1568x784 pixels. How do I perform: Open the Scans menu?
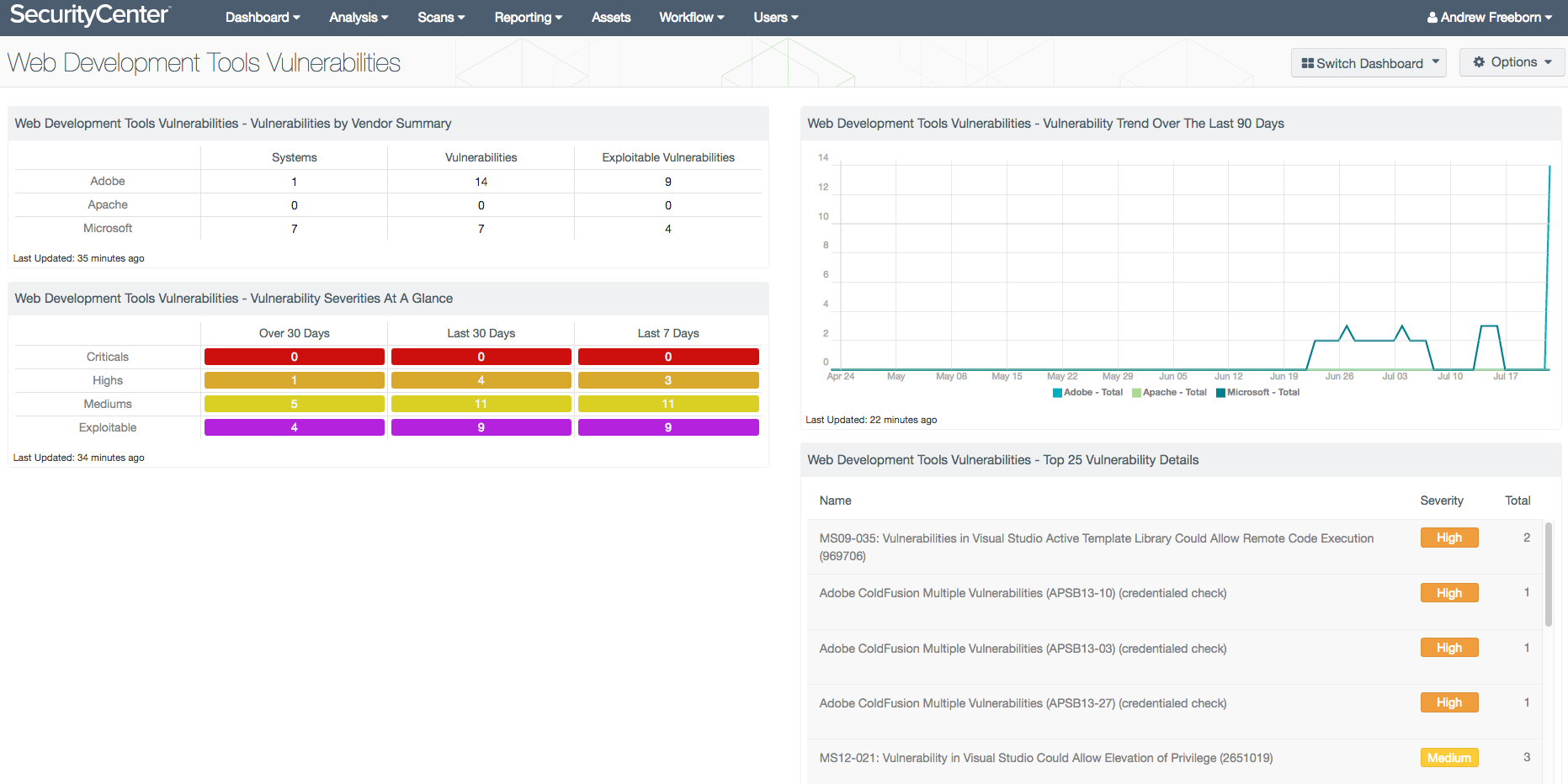[441, 18]
